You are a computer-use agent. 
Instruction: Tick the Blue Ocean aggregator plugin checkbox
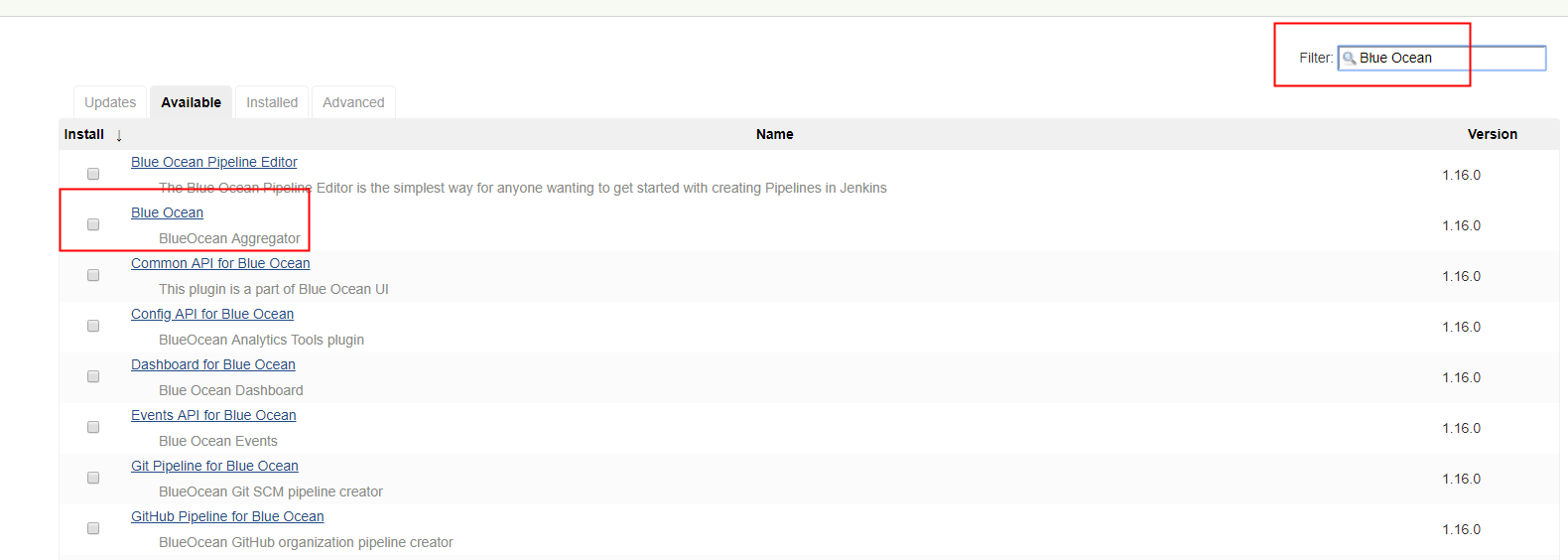[x=93, y=224]
